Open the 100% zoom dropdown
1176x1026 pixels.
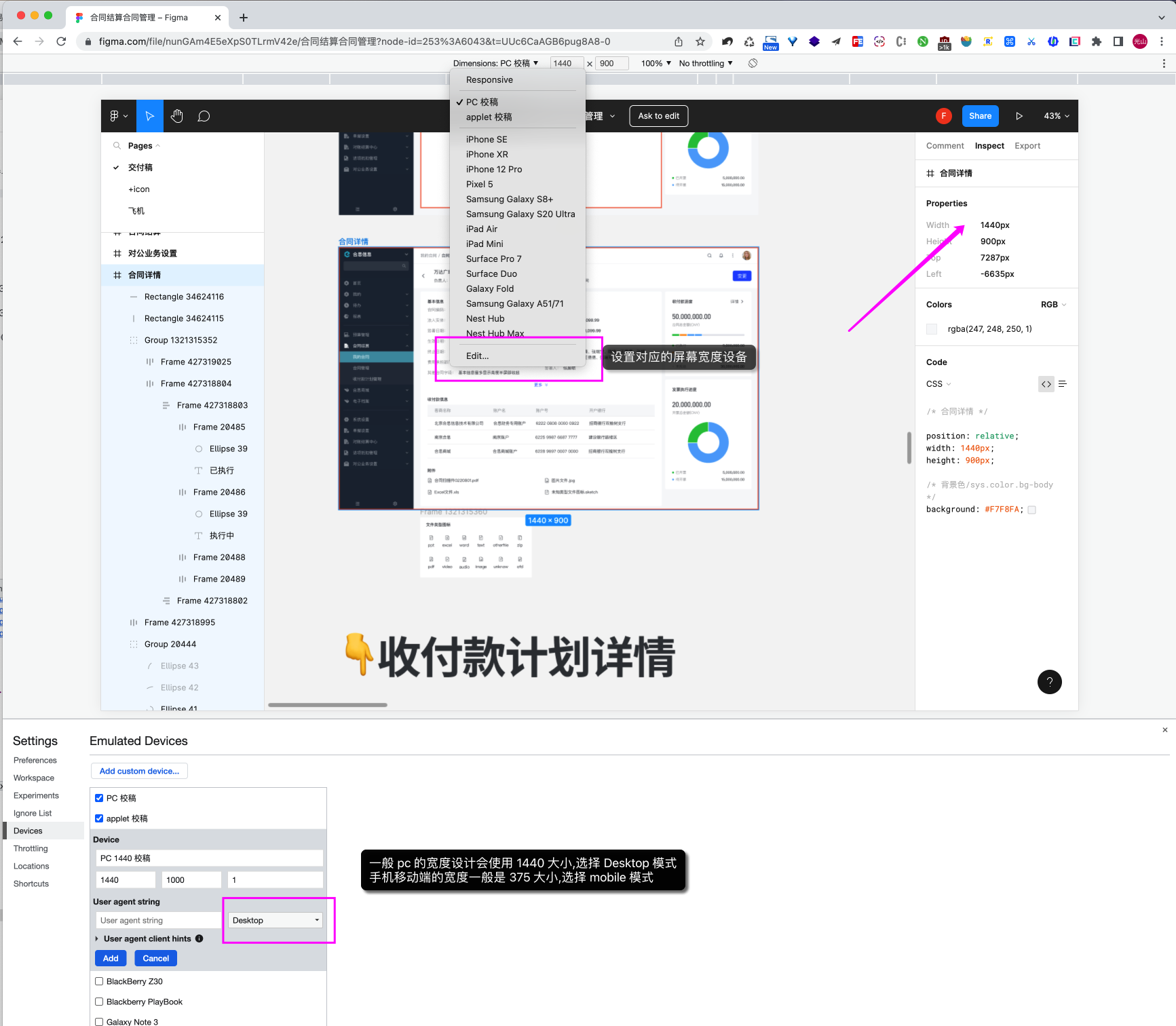(x=656, y=63)
